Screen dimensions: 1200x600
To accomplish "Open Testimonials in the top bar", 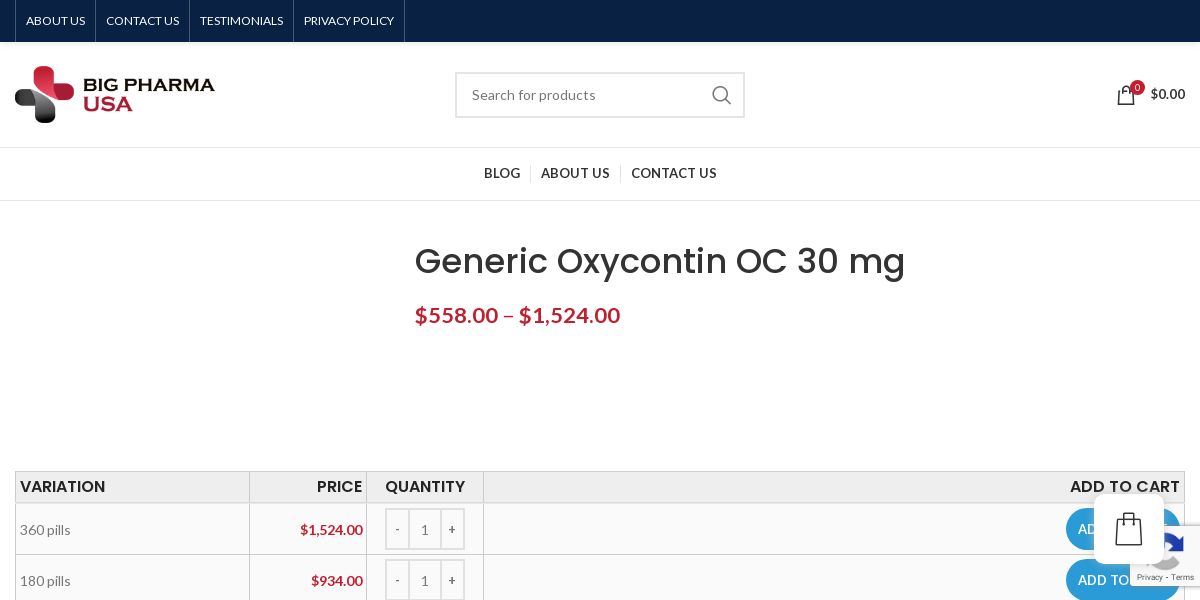I will (241, 21).
